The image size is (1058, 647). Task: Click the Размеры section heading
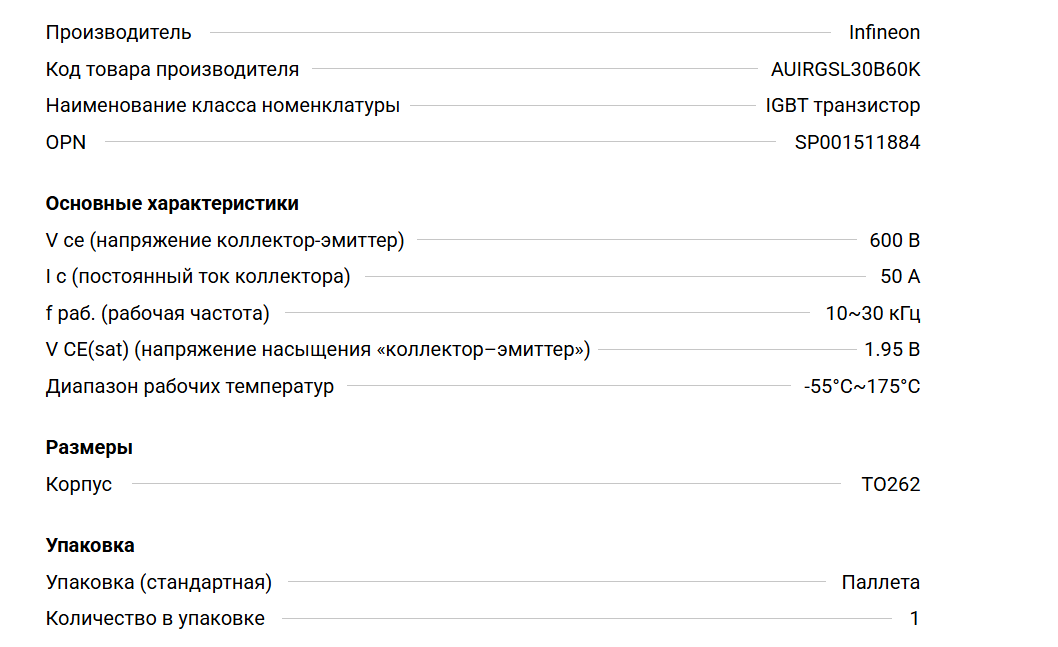pos(89,447)
